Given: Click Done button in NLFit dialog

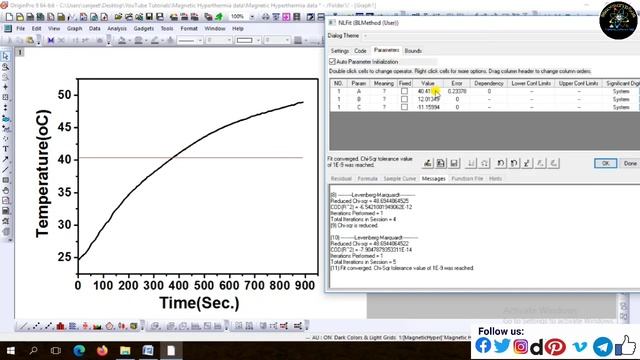Looking at the screenshot, I should [630, 163].
